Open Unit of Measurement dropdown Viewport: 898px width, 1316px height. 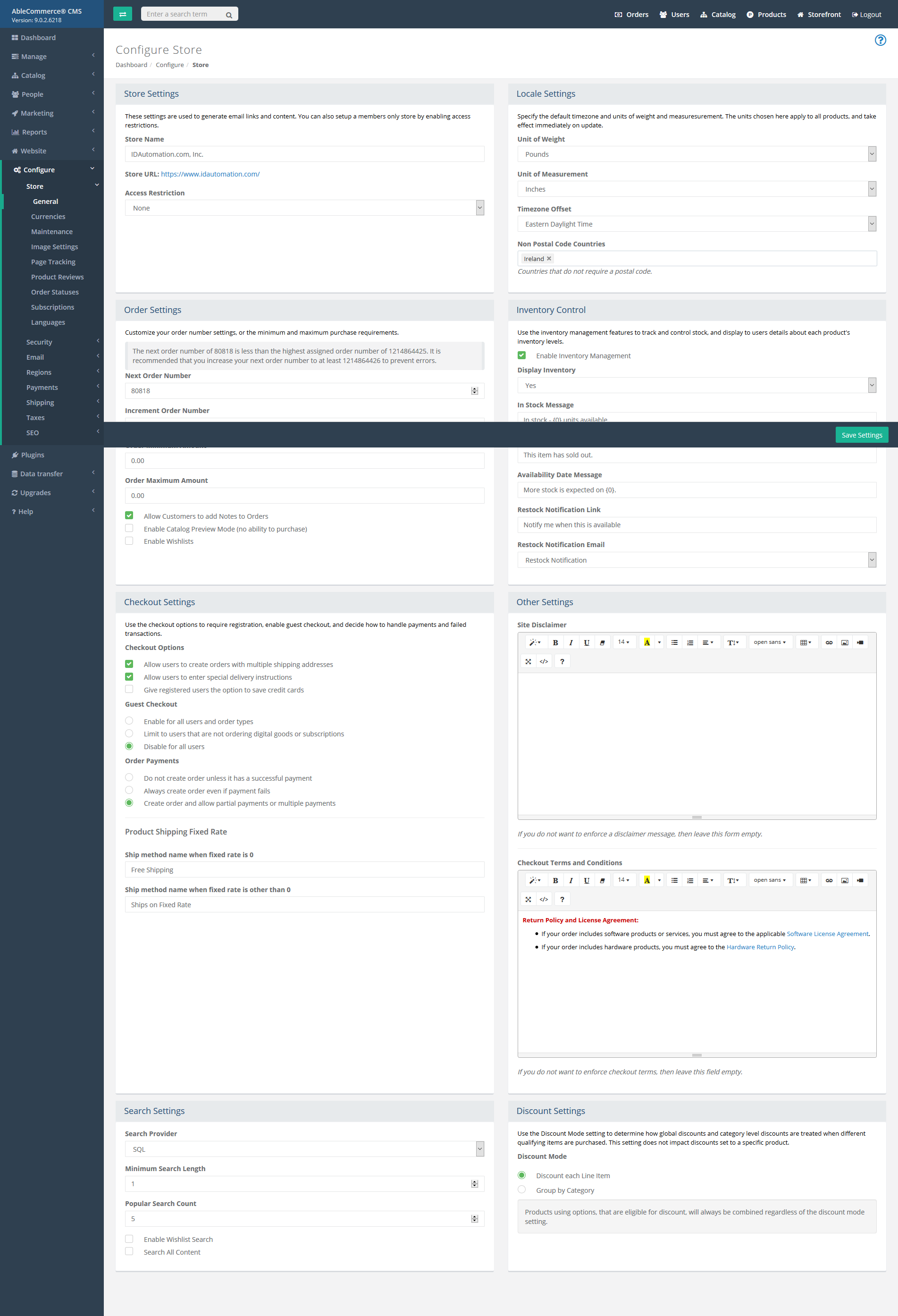click(697, 189)
